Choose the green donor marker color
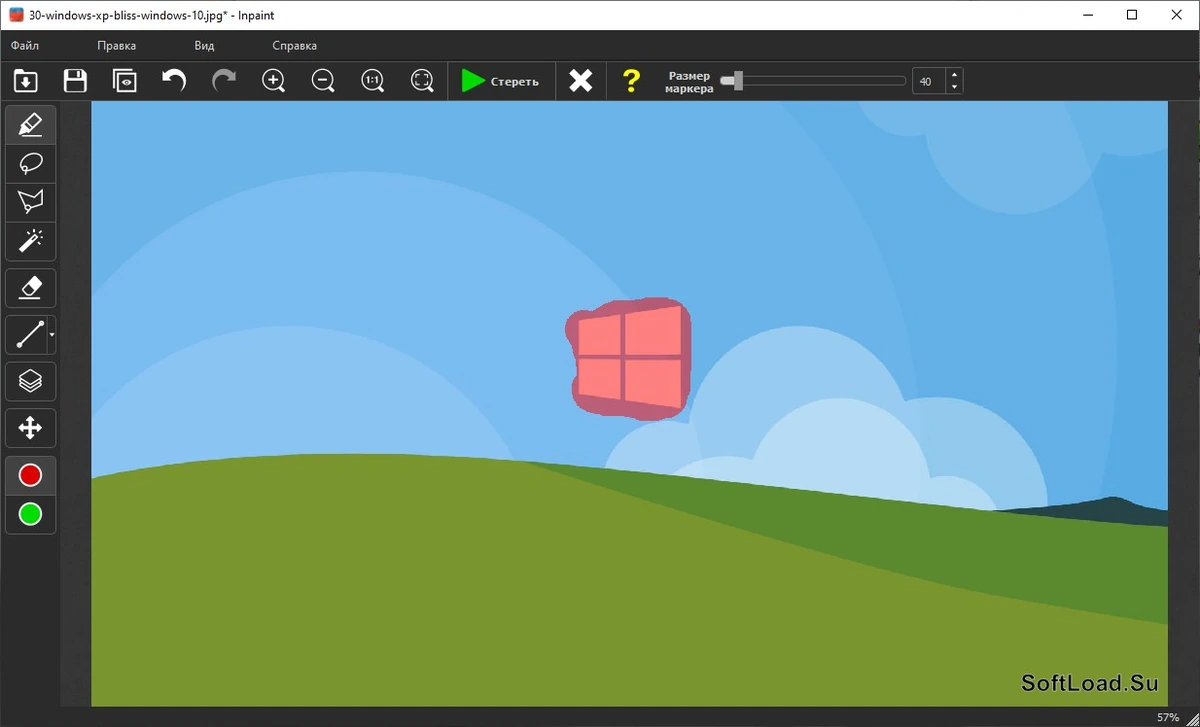Screen dimensions: 1200x727 (x=31, y=514)
